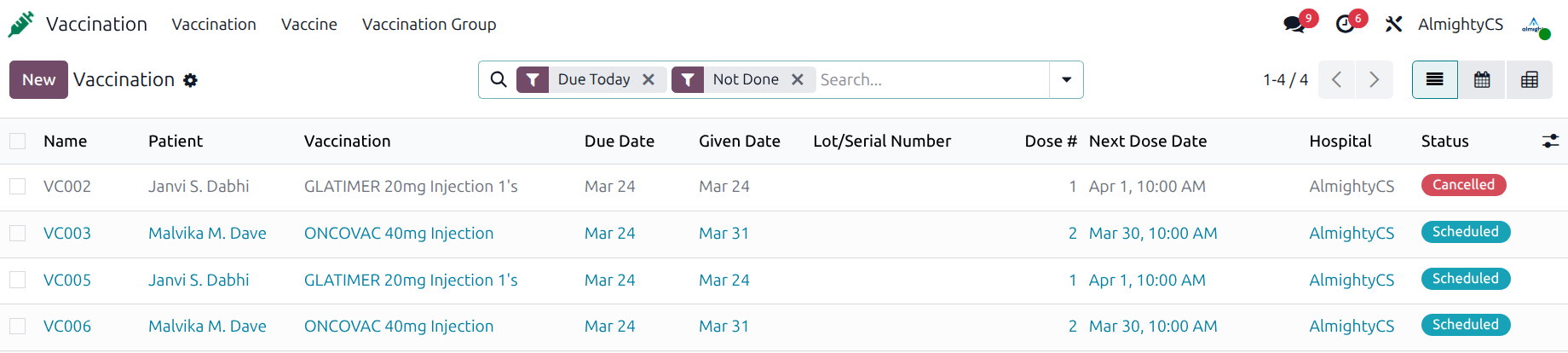Go to the next page of records
The width and height of the screenshot is (1568, 353).
pos(1374,79)
